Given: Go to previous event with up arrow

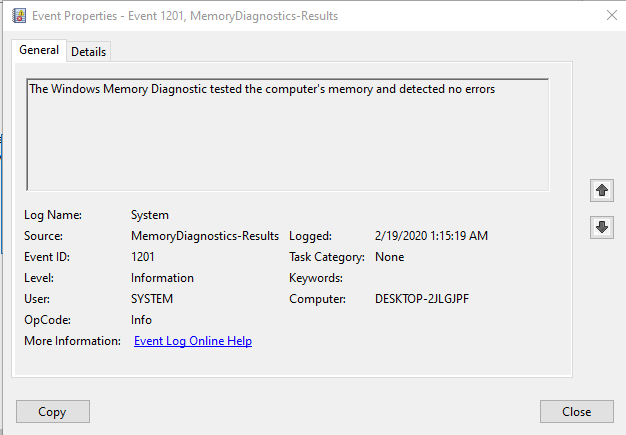Looking at the screenshot, I should tap(602, 190).
